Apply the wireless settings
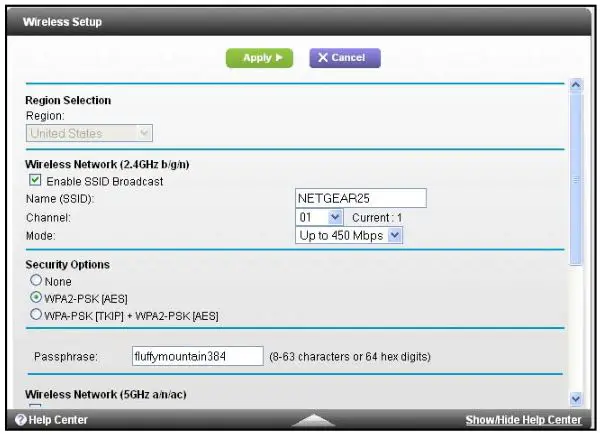This screenshot has width=600, height=435. 260,58
